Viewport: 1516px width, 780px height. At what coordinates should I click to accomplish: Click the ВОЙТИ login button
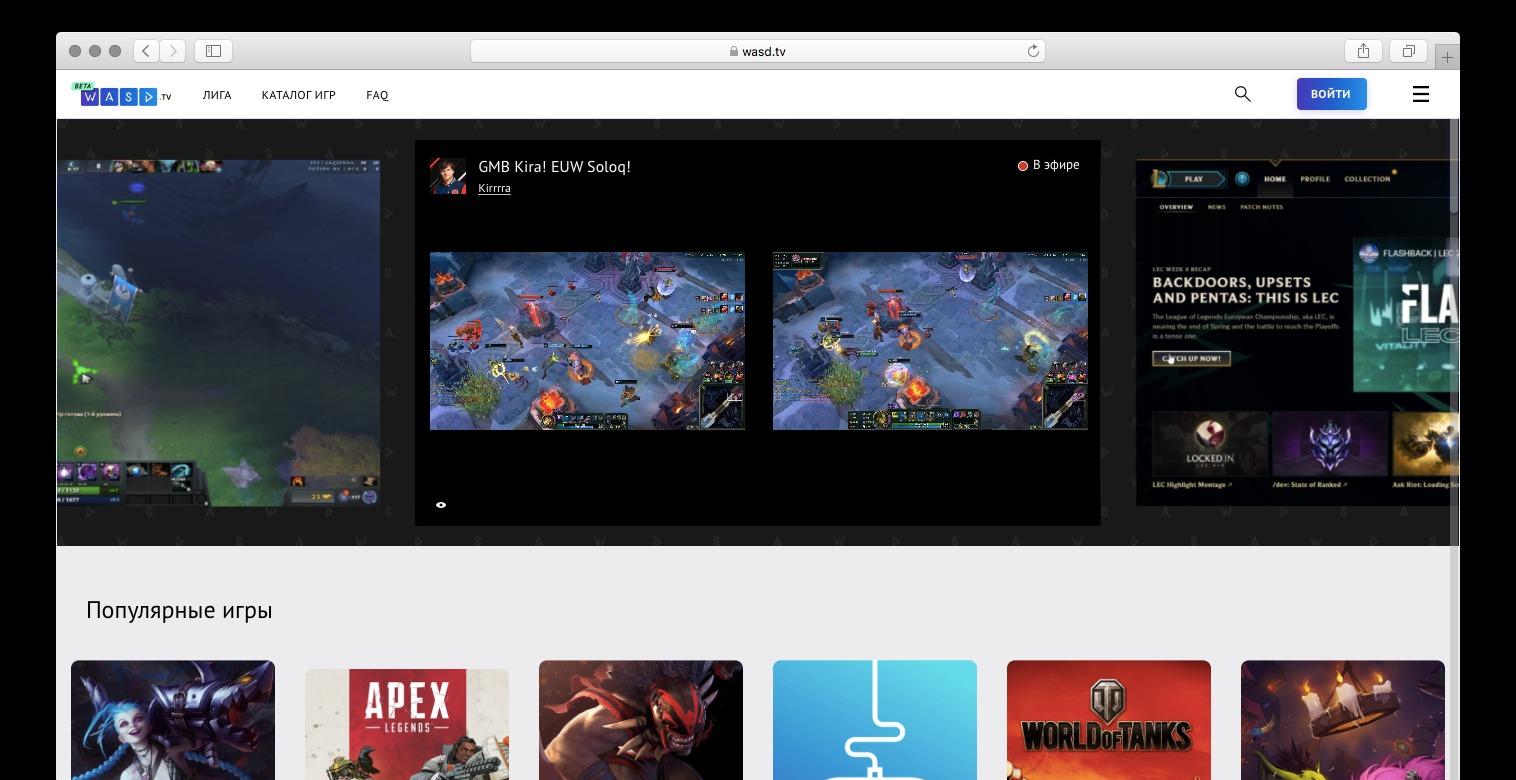(1331, 94)
